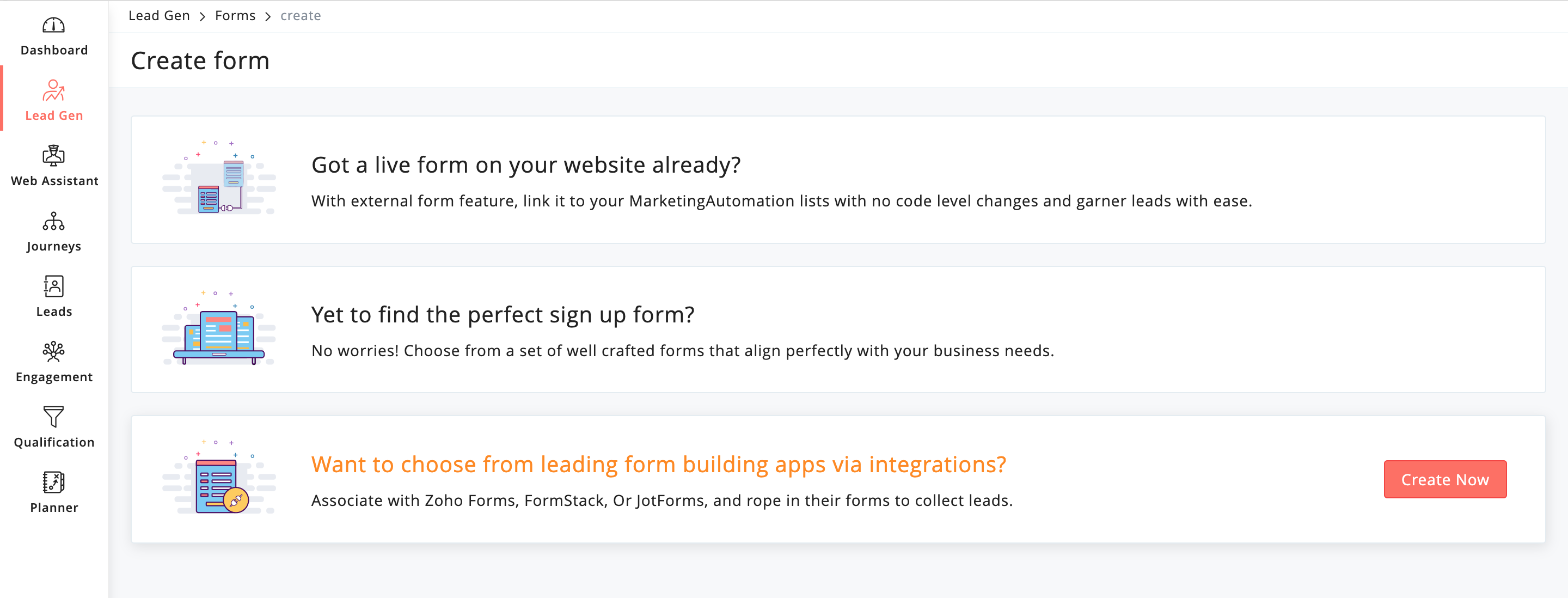Click the Create form page title
Screen dimensions: 1568x598
[x=200, y=61]
